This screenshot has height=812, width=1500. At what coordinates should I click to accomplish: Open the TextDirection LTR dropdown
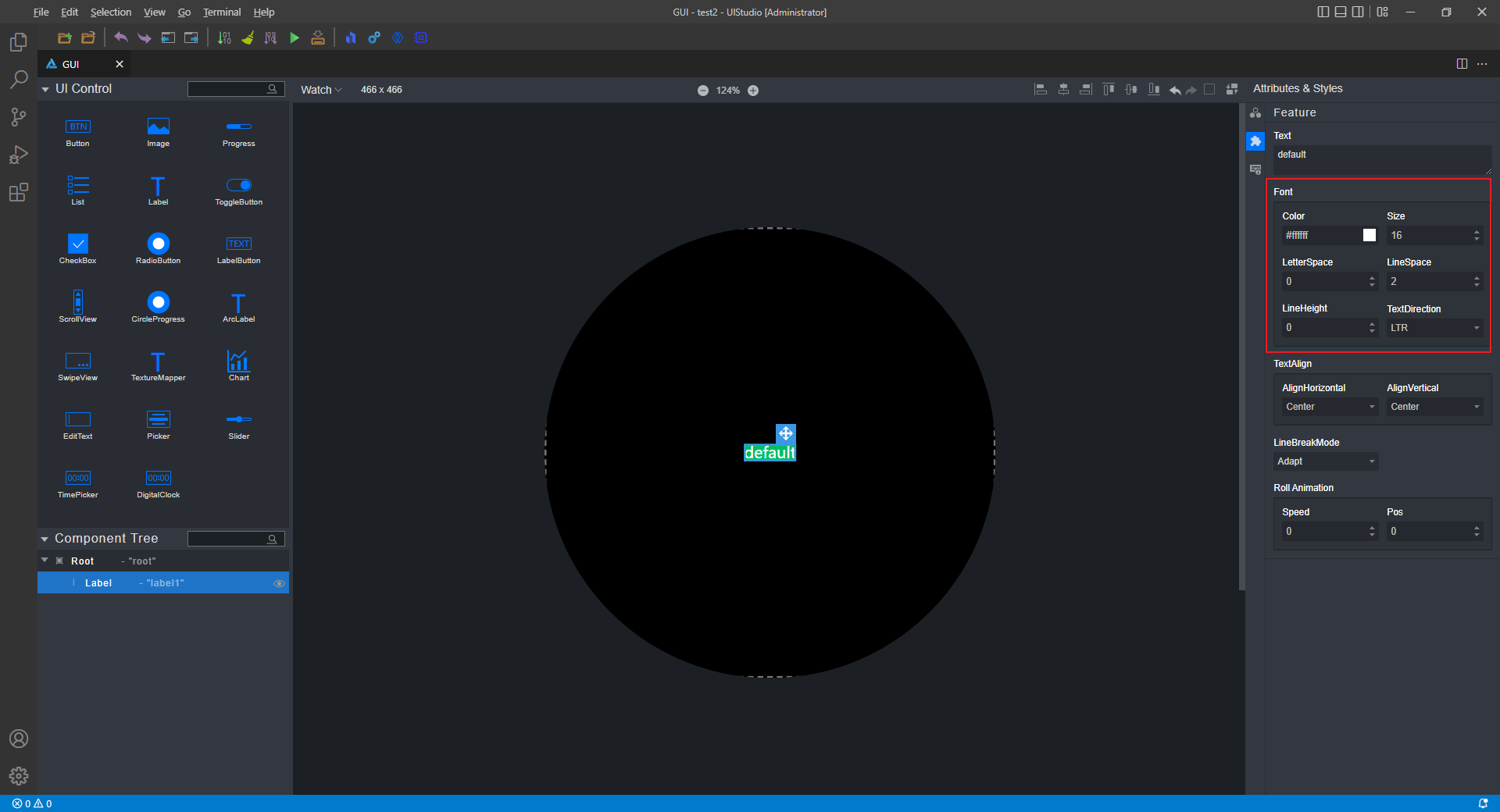(x=1434, y=328)
